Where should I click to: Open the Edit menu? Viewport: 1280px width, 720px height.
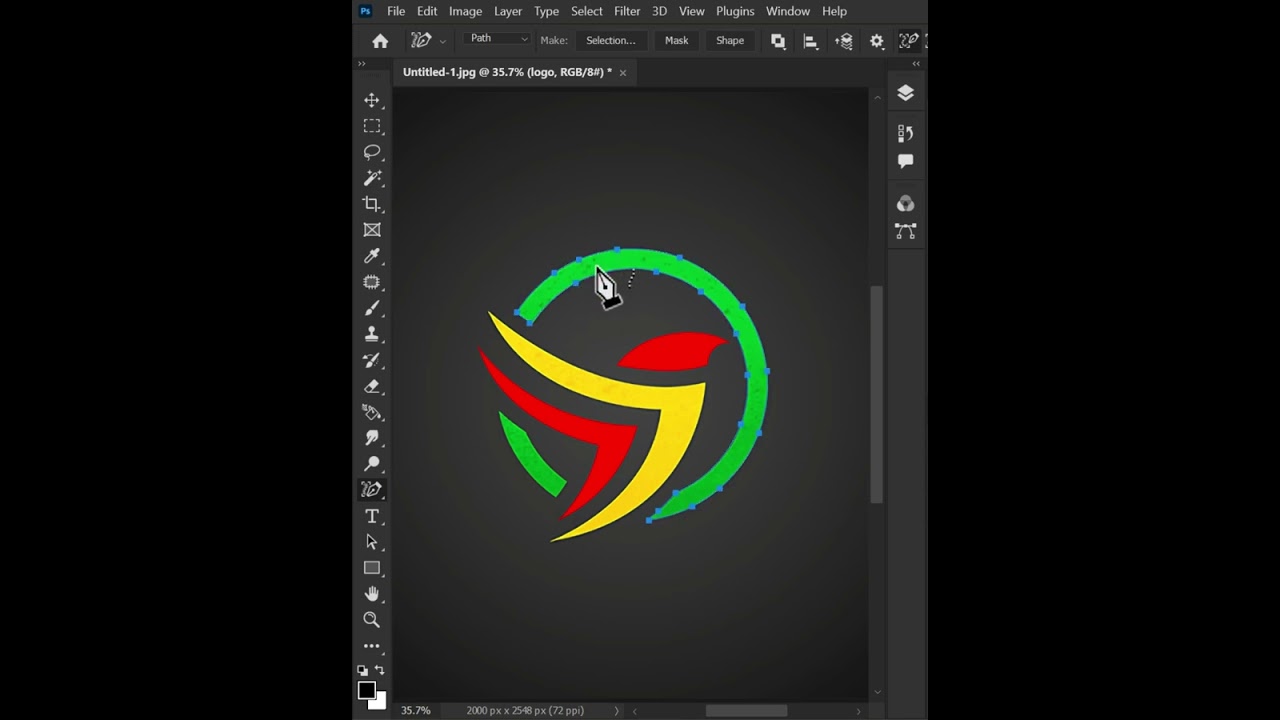tap(427, 11)
